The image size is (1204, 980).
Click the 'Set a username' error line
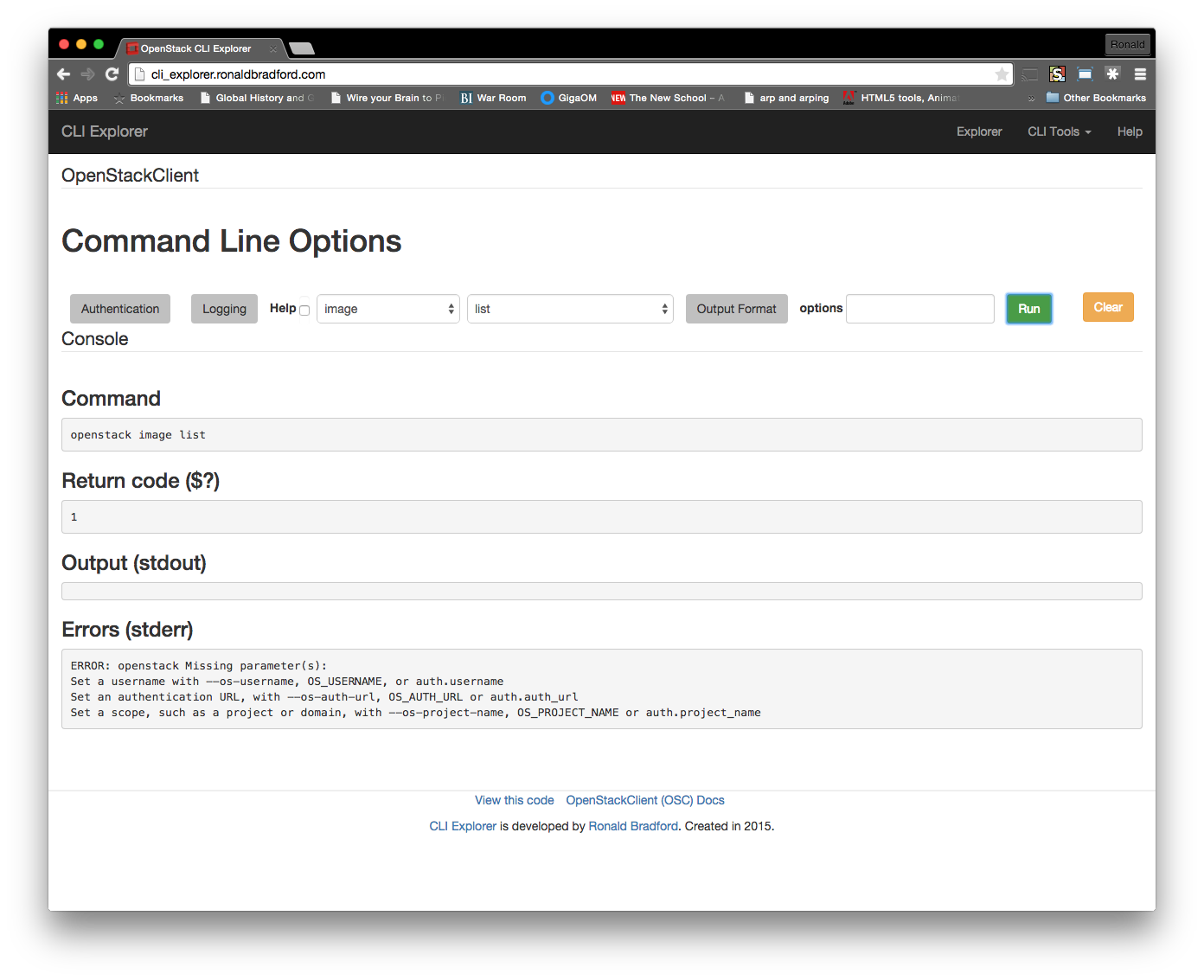coord(287,682)
